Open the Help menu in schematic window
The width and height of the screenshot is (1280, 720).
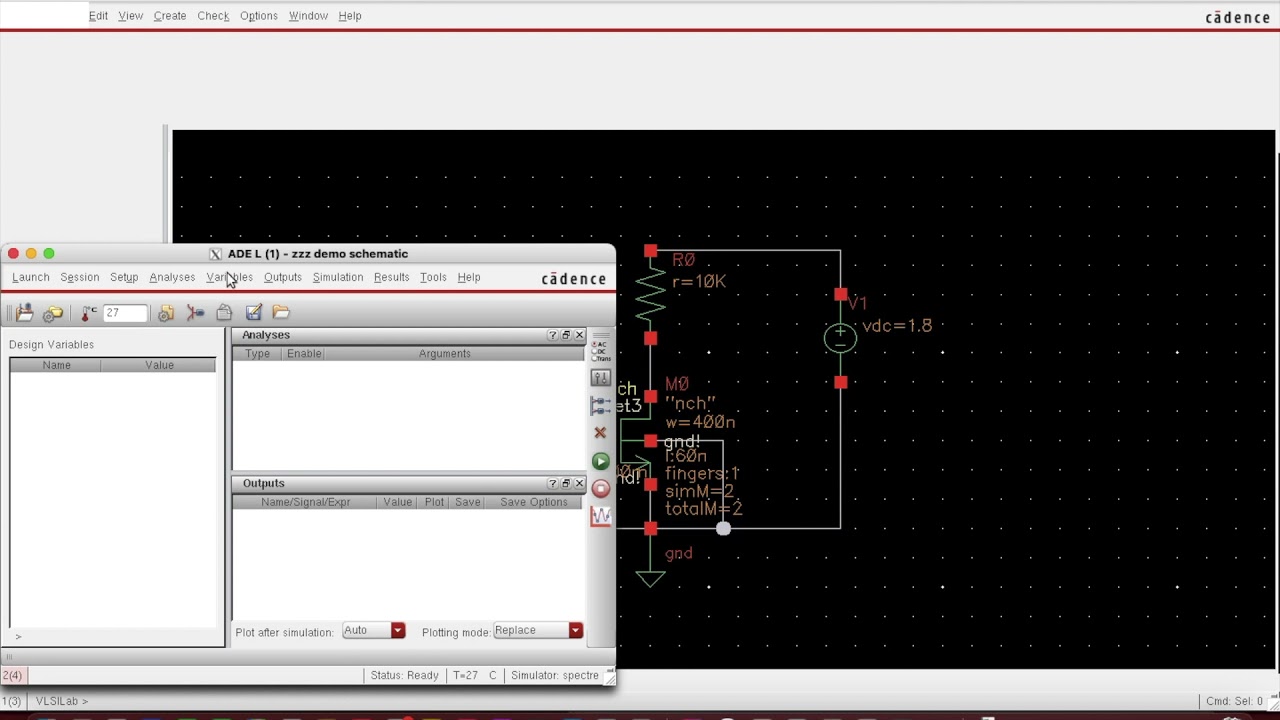point(350,16)
